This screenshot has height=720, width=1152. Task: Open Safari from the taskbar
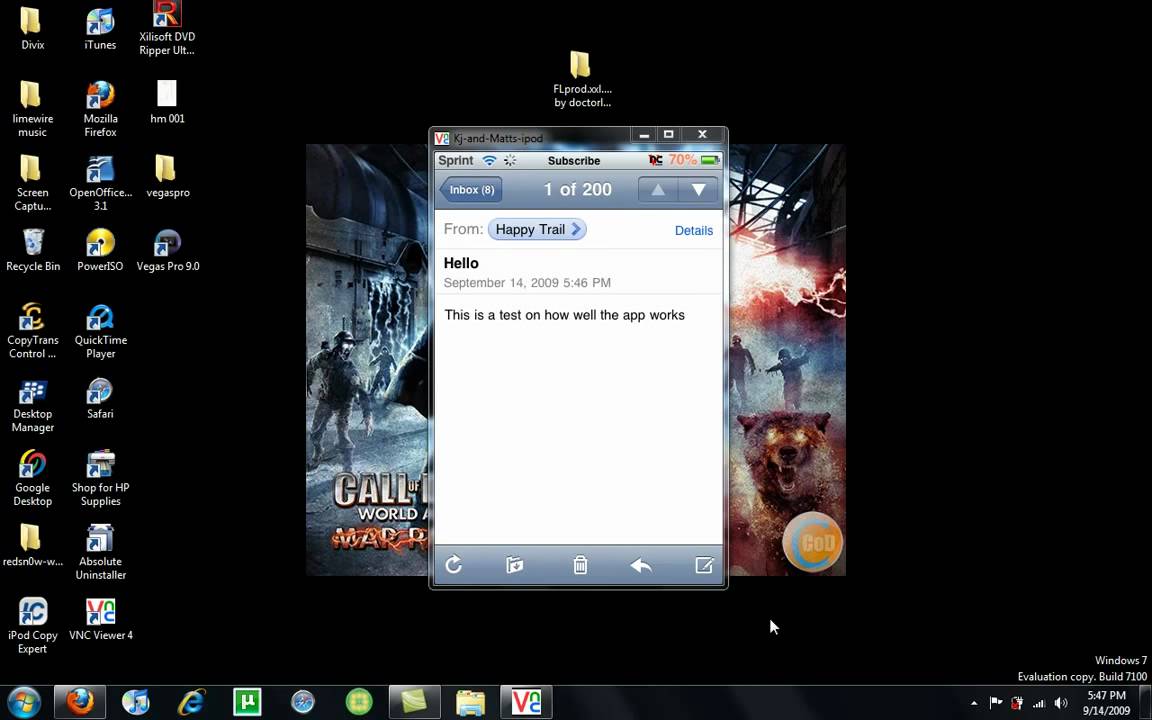tap(303, 702)
